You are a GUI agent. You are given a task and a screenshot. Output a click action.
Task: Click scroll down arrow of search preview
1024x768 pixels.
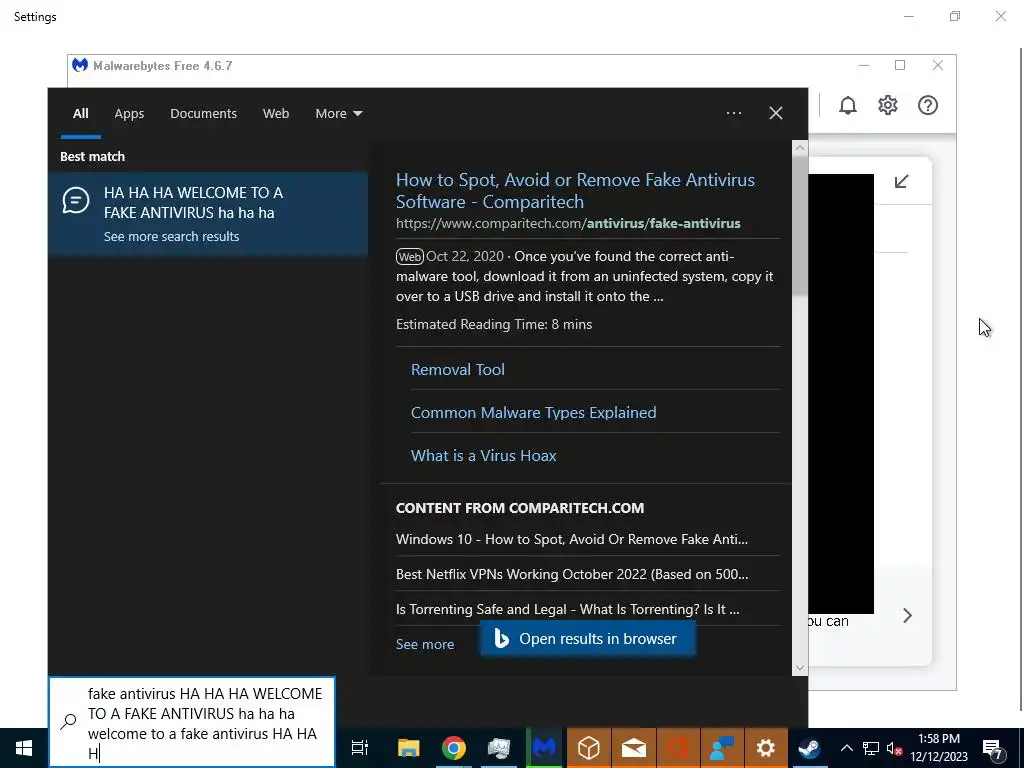pos(799,667)
